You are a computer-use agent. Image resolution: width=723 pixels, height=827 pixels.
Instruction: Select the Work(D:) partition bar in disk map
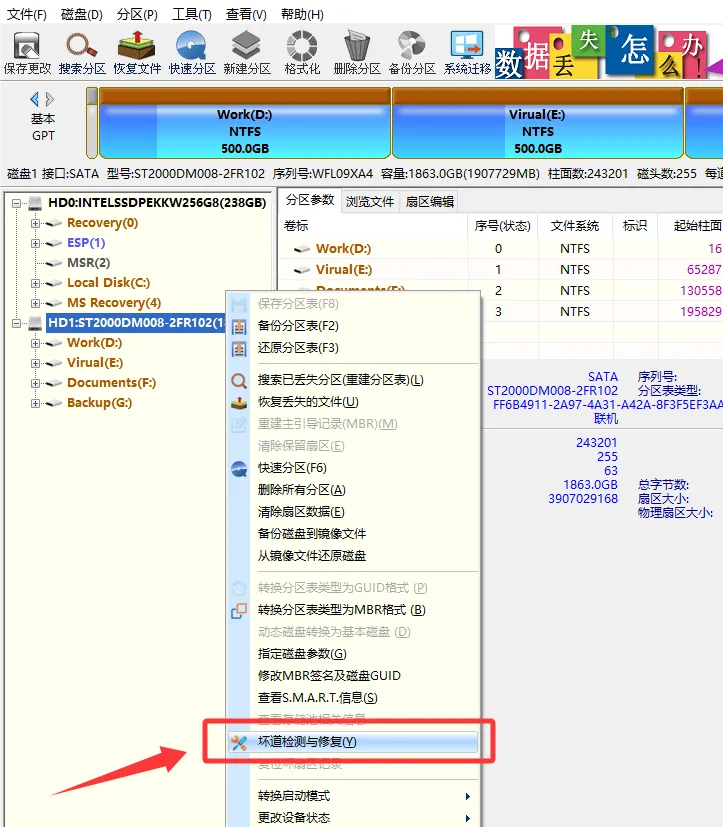[245, 123]
